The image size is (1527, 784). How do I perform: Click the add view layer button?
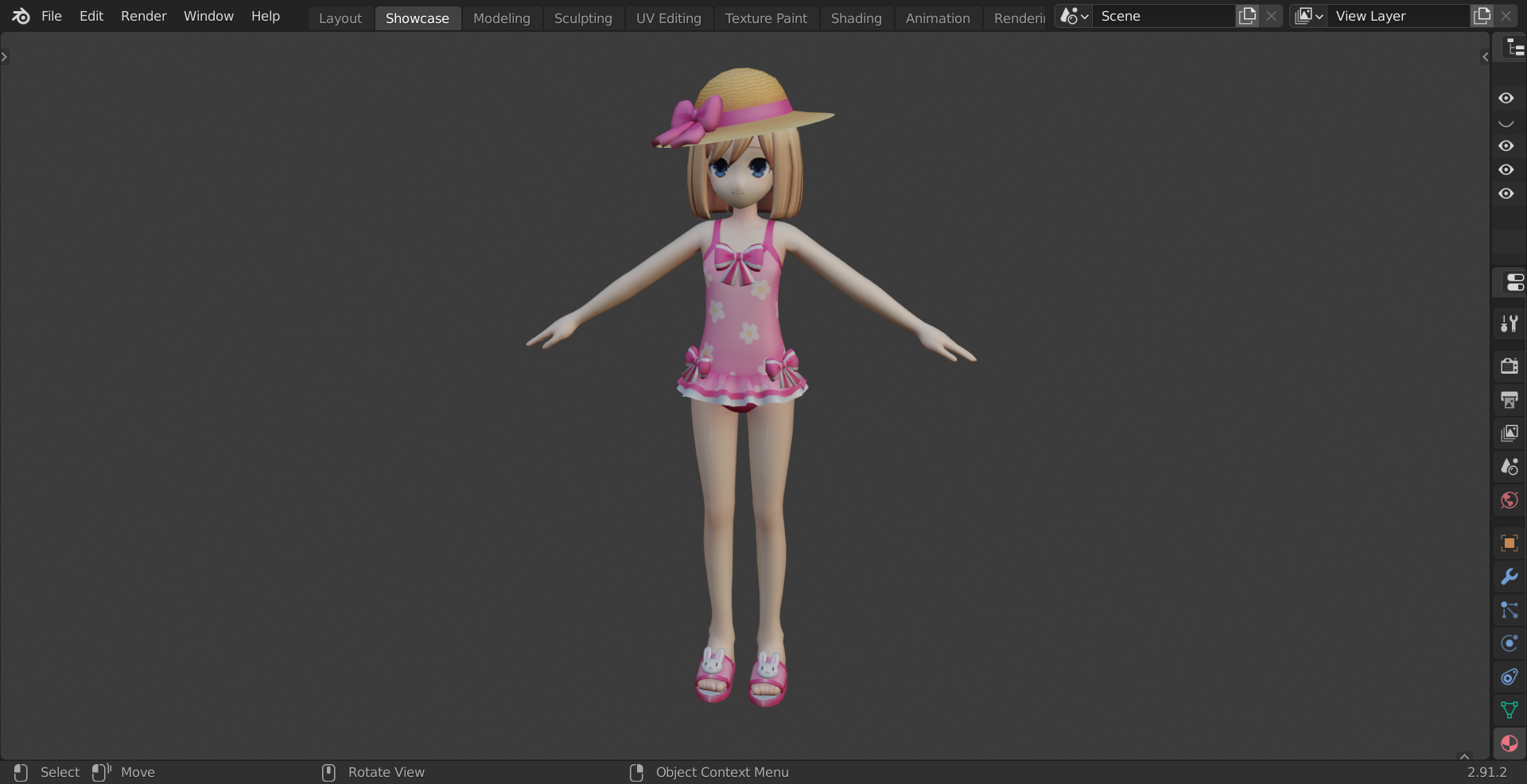point(1482,16)
